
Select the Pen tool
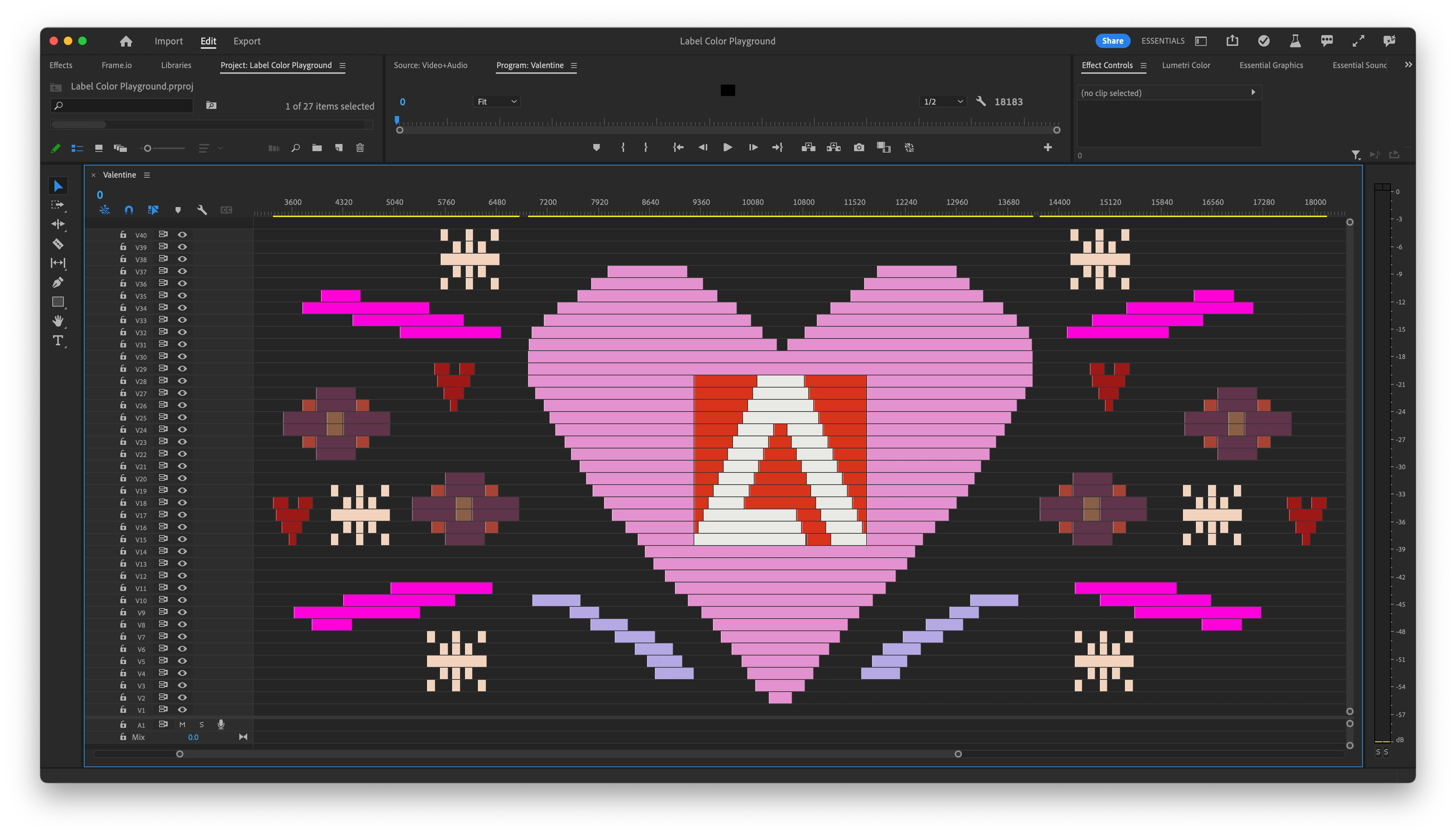(x=58, y=283)
